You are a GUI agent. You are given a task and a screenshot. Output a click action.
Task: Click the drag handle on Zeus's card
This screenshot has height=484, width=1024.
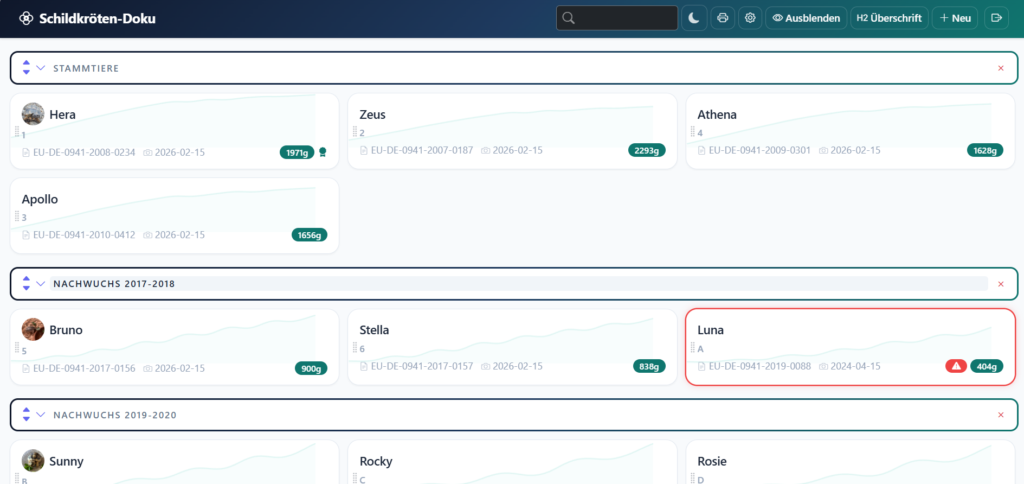click(355, 132)
